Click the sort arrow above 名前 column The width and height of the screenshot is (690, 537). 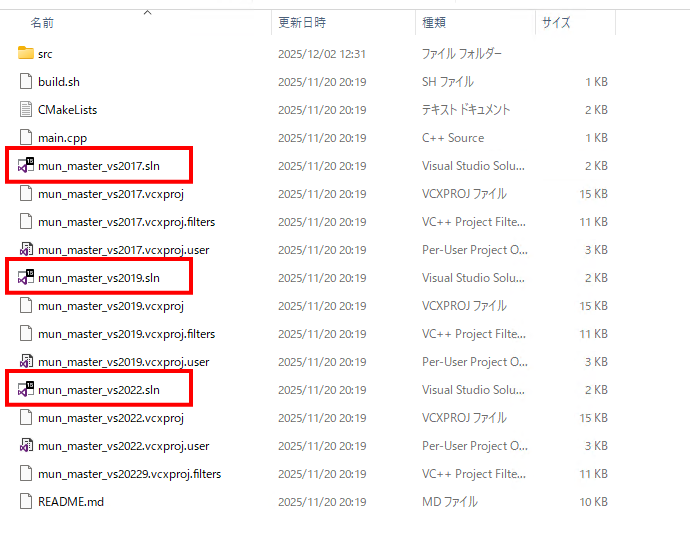click(147, 12)
